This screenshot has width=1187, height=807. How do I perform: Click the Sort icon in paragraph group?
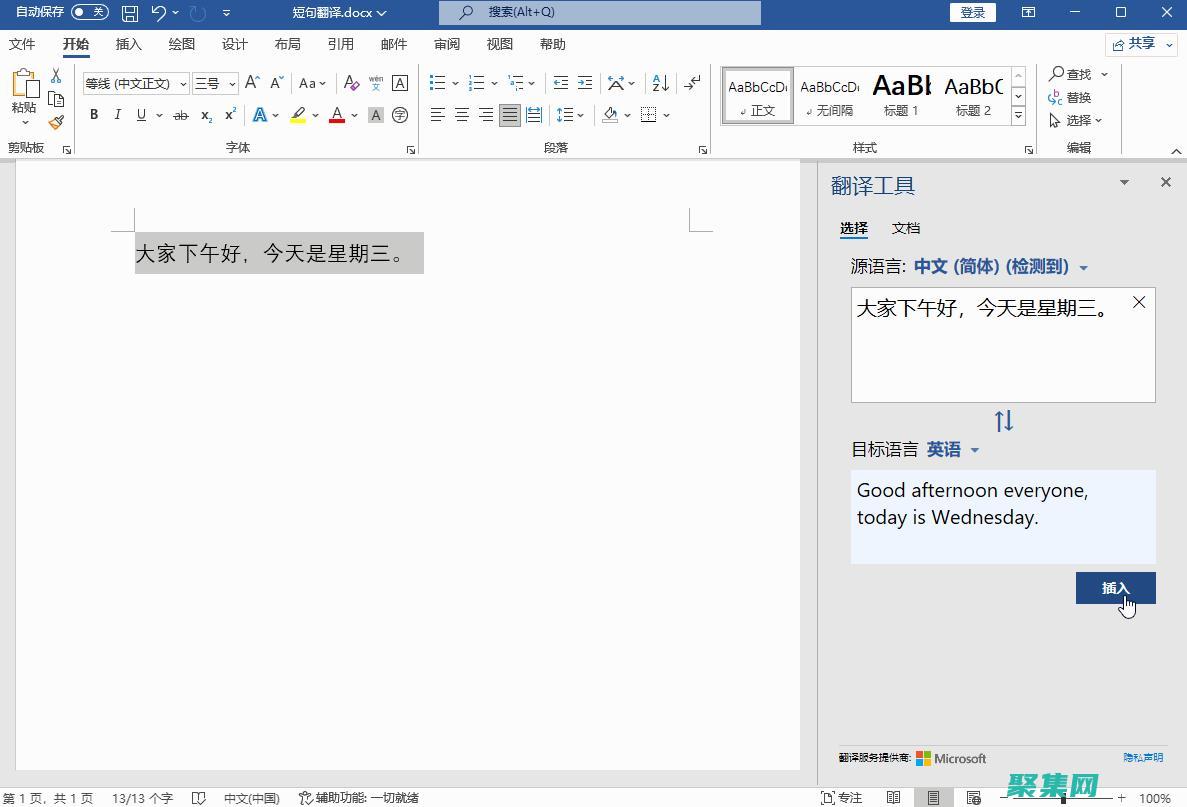pyautogui.click(x=660, y=83)
